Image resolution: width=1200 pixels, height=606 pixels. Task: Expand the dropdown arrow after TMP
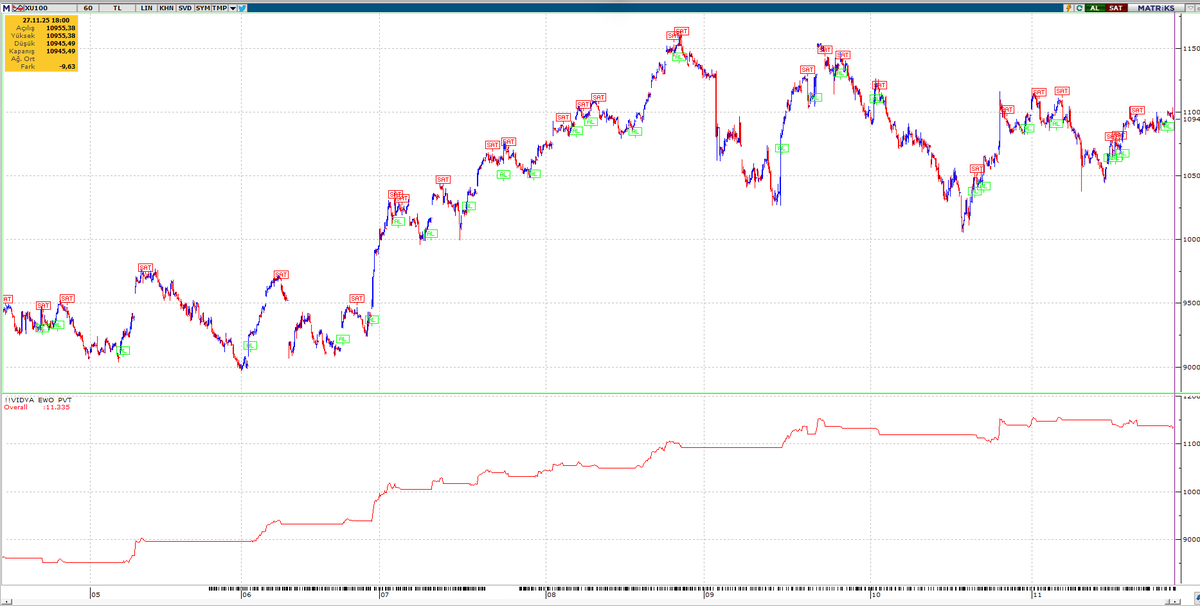(x=233, y=8)
